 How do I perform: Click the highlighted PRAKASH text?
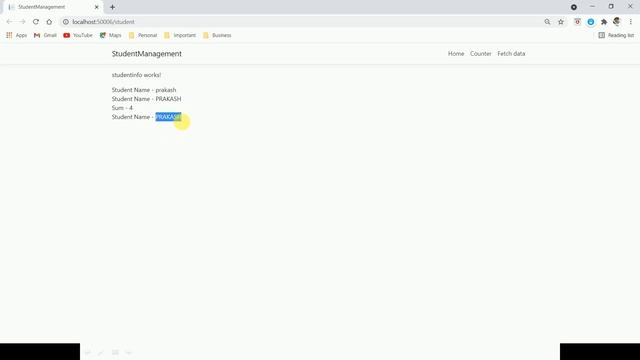[x=168, y=117]
